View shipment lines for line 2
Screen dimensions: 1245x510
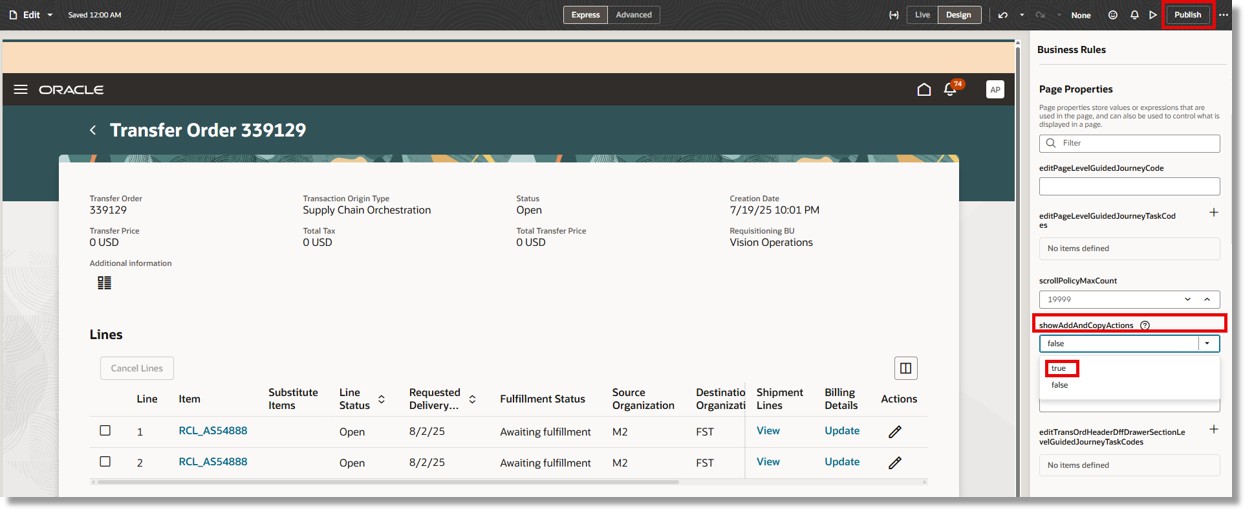click(768, 462)
